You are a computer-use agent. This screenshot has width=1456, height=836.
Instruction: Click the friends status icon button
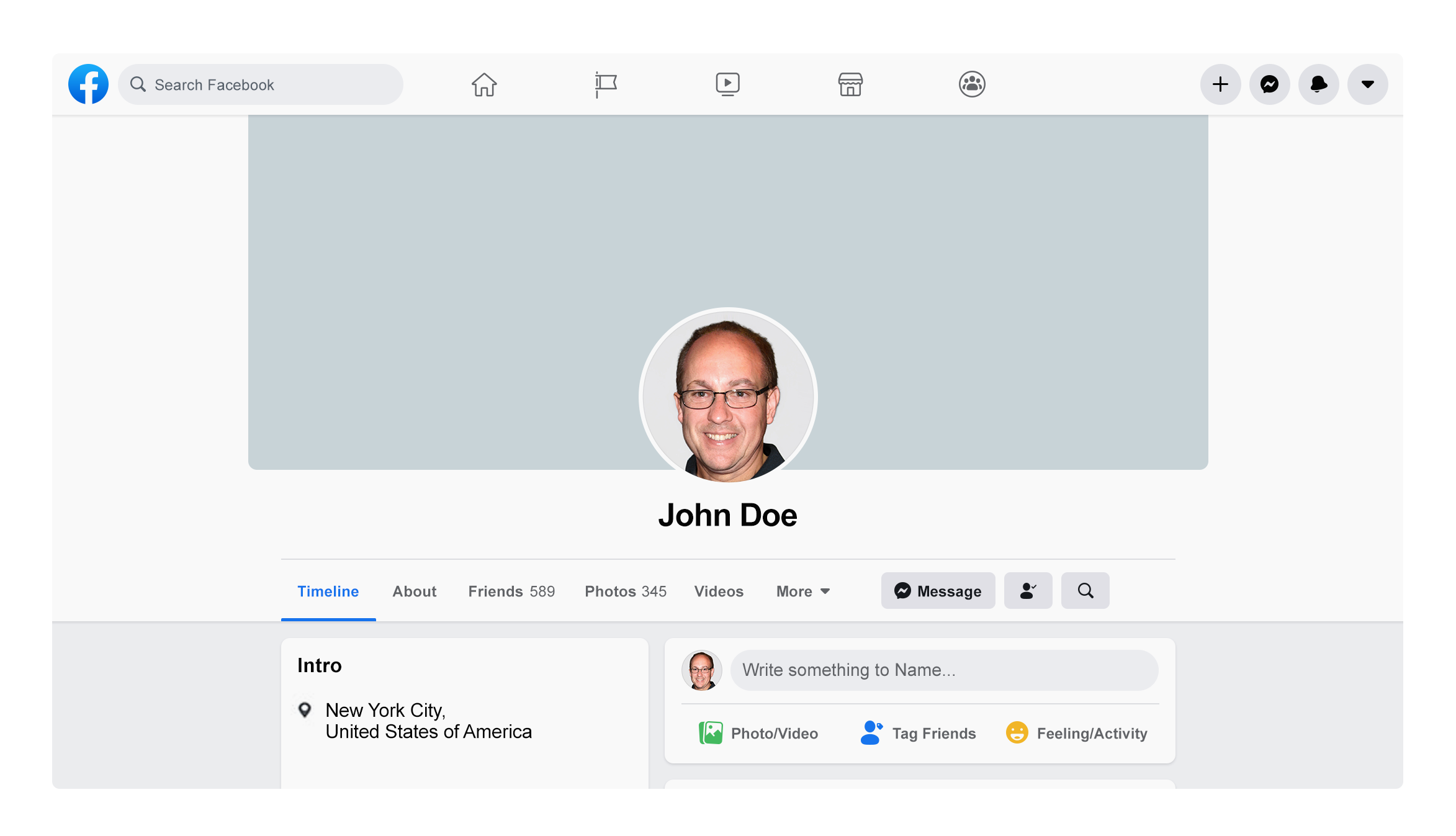tap(1028, 591)
